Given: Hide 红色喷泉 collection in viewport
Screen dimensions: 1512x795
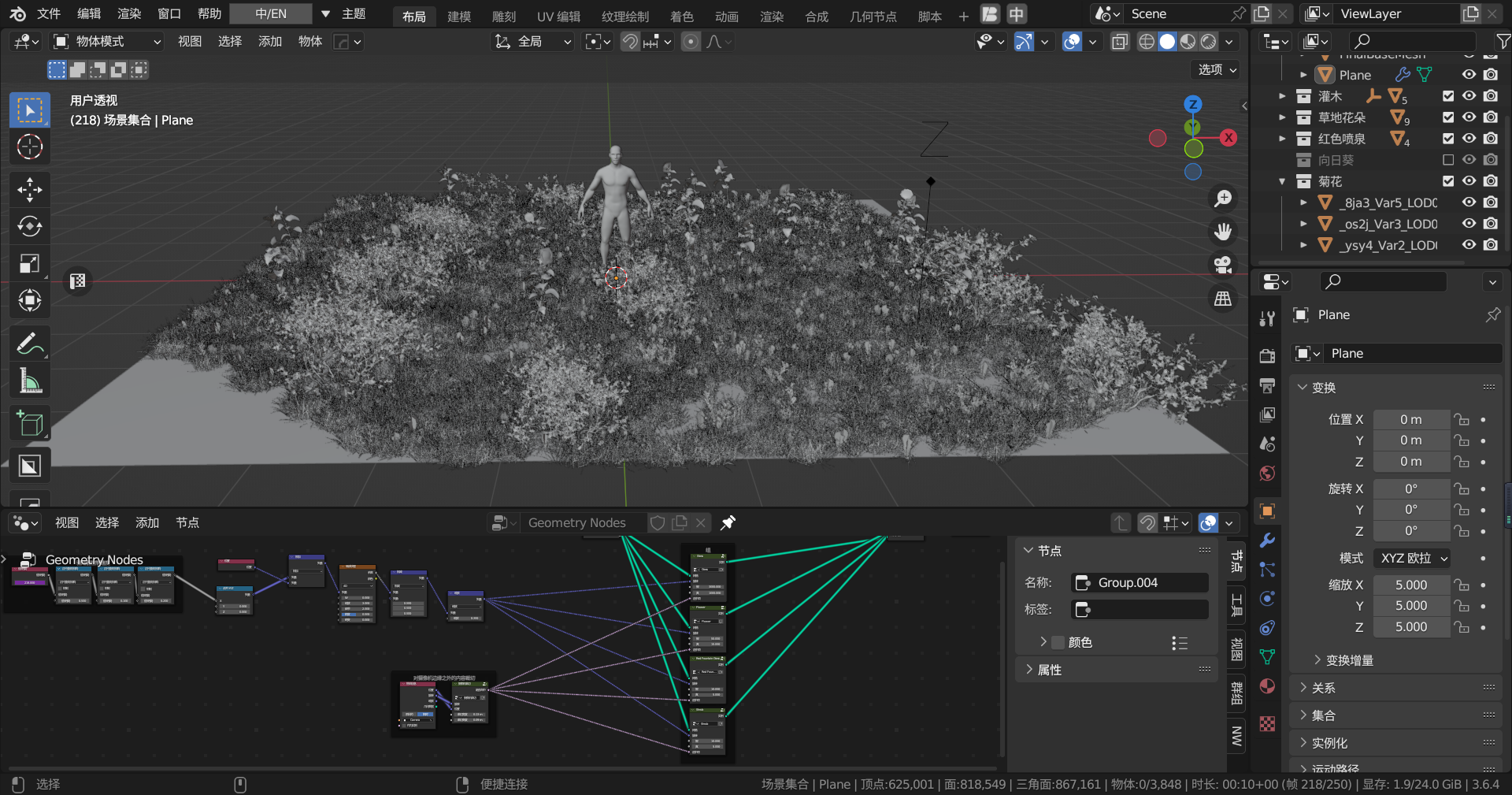Looking at the screenshot, I should coord(1469,139).
